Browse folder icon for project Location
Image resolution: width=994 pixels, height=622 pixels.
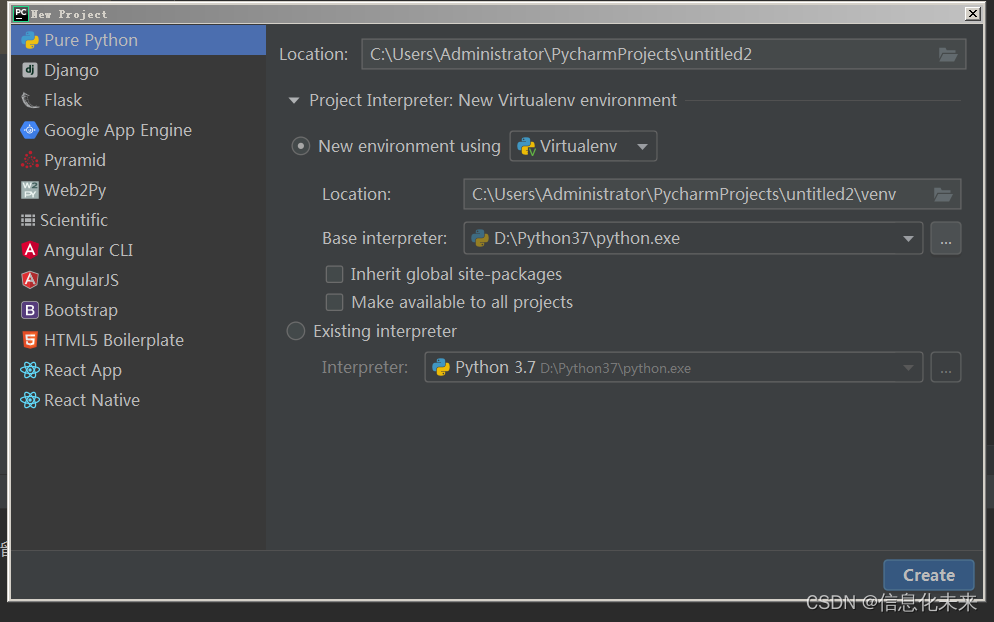click(948, 55)
